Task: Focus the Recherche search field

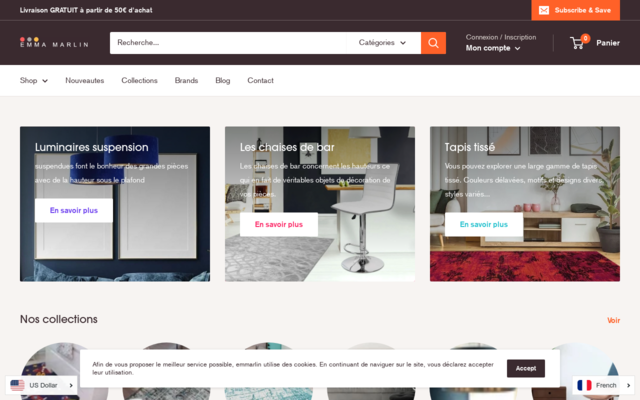Action: 228,43
